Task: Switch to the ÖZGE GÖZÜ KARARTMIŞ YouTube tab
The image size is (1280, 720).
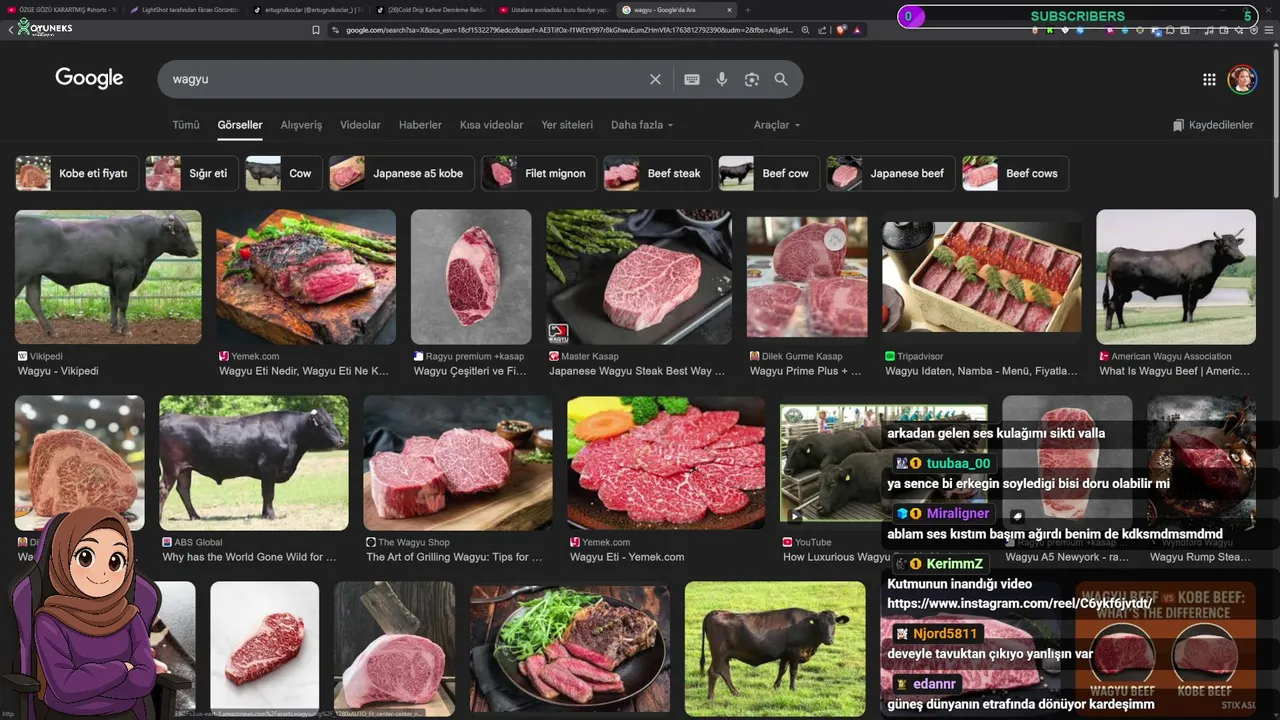Action: (x=61, y=10)
